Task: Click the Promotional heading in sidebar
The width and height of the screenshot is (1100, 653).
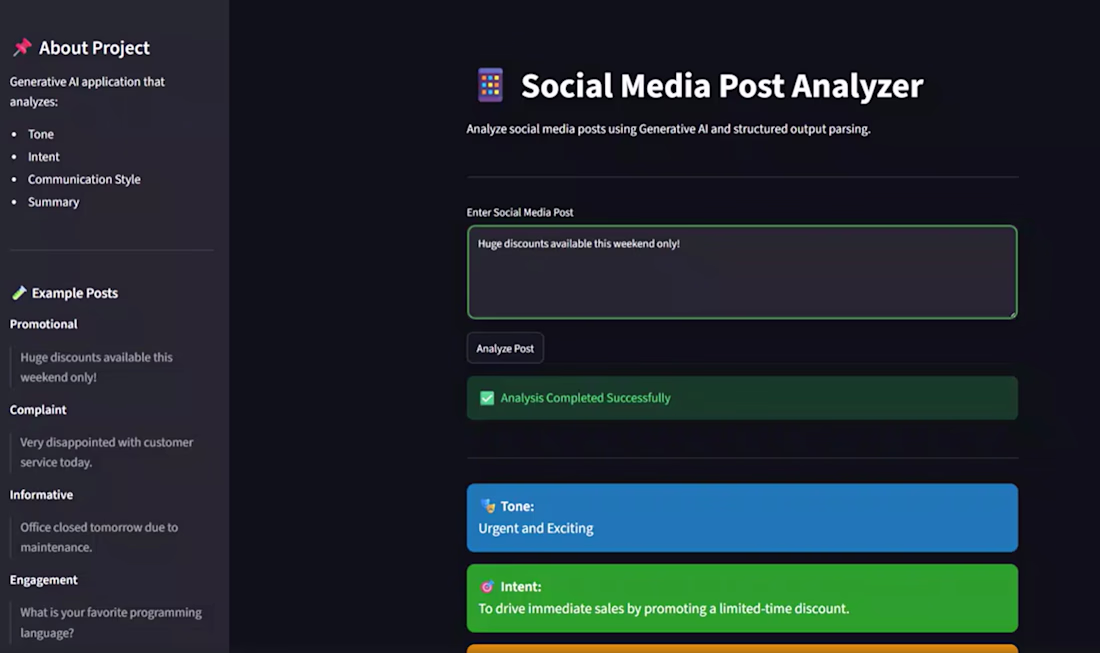Action: pos(43,324)
